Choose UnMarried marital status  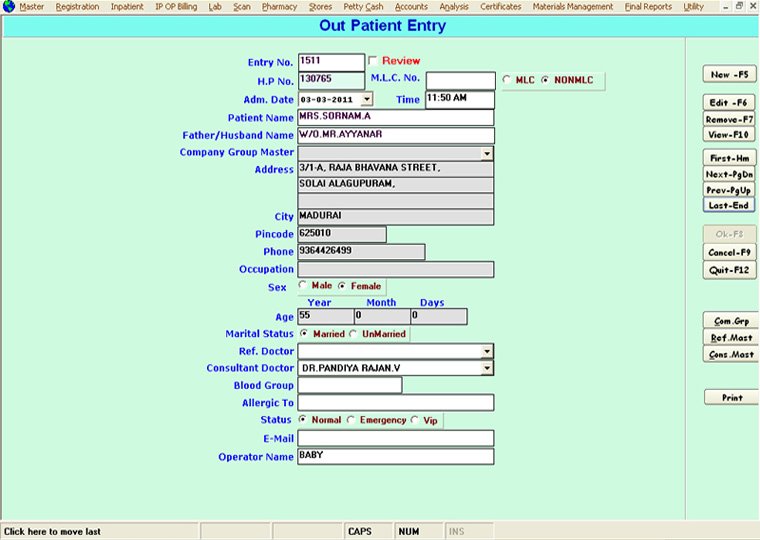pyautogui.click(x=353, y=334)
